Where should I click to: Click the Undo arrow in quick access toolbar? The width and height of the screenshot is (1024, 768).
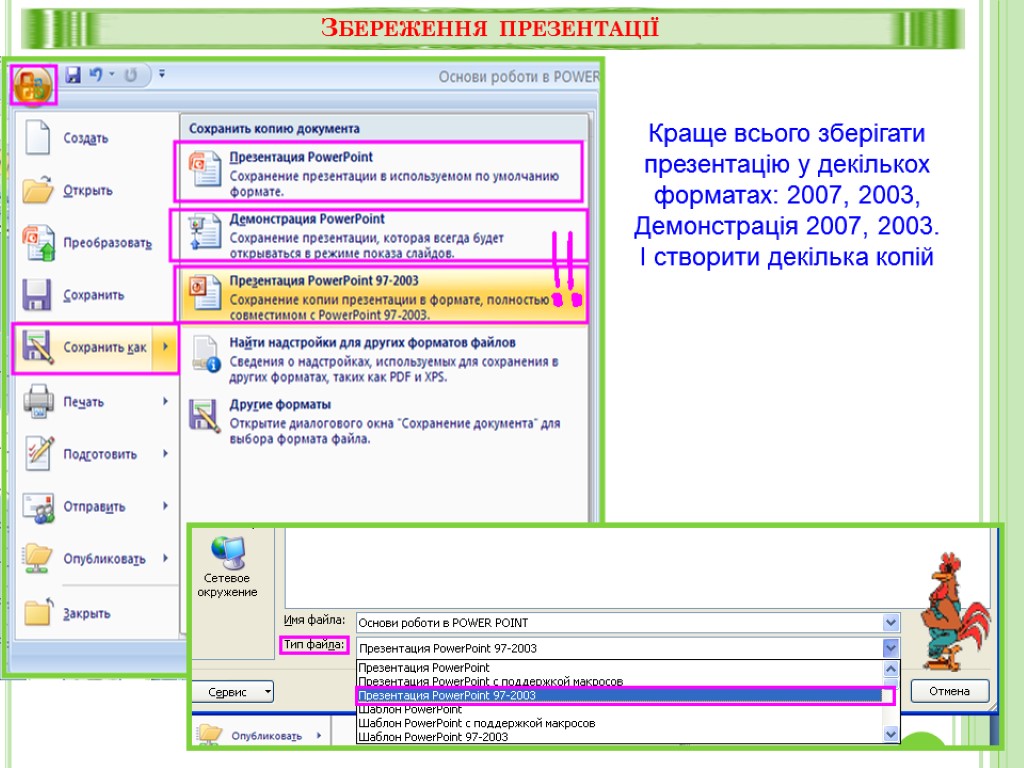96,75
